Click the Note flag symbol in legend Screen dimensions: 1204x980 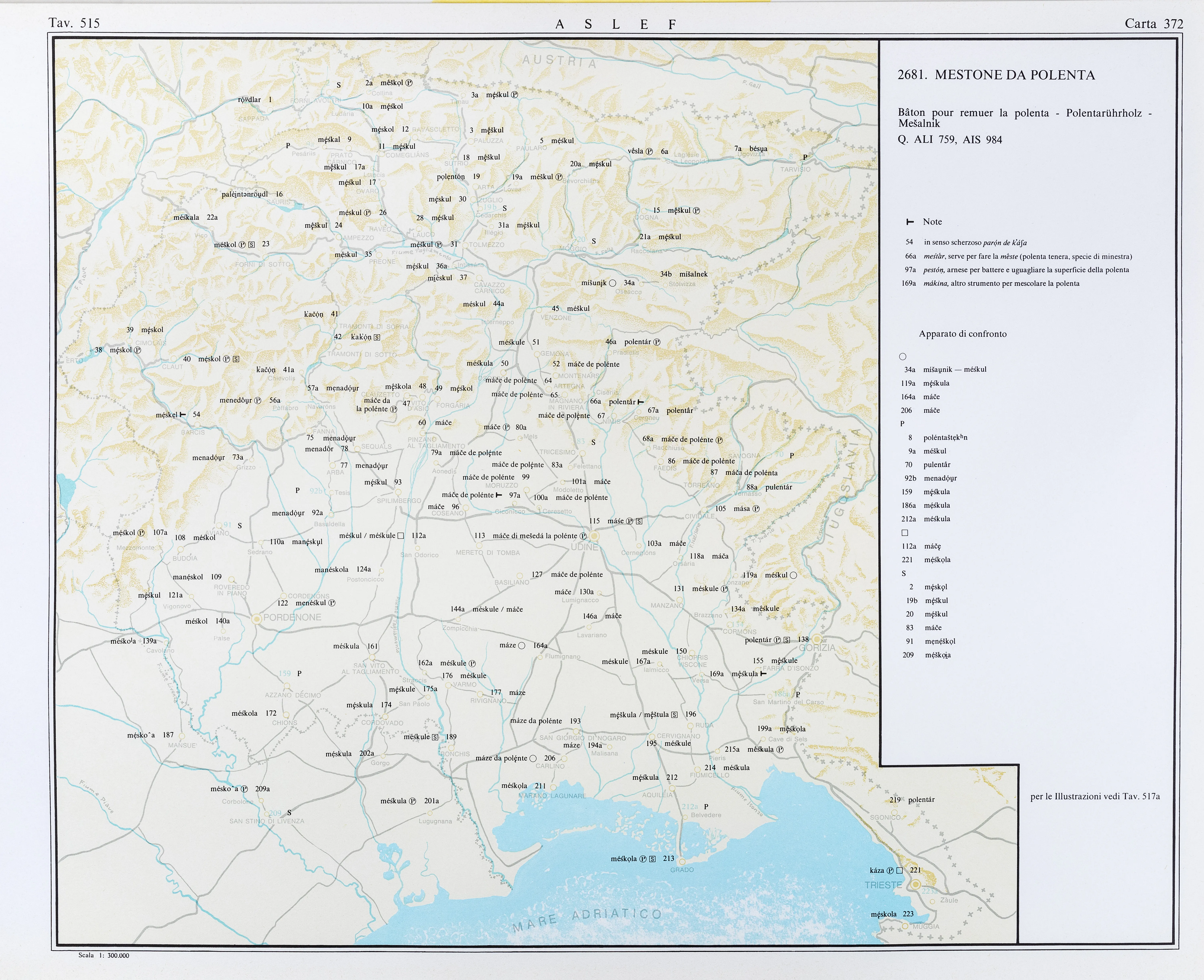(910, 222)
